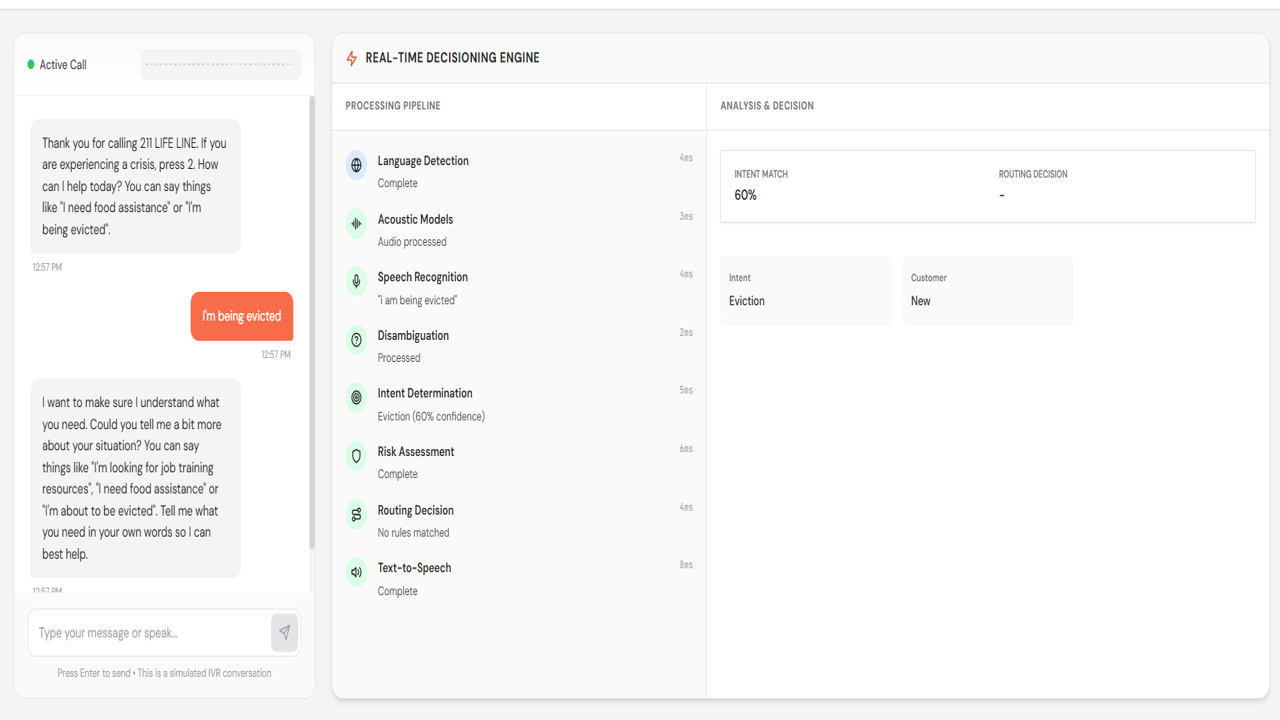Click the 'No rules matched' status text
The width and height of the screenshot is (1280, 720).
[x=413, y=533]
